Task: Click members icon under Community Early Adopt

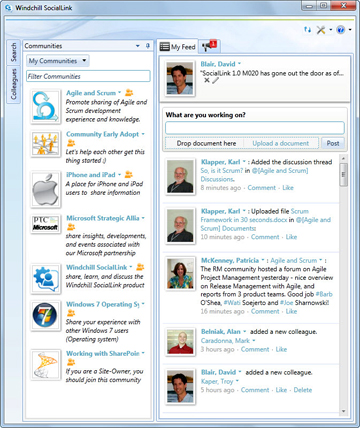Action: (x=71, y=143)
